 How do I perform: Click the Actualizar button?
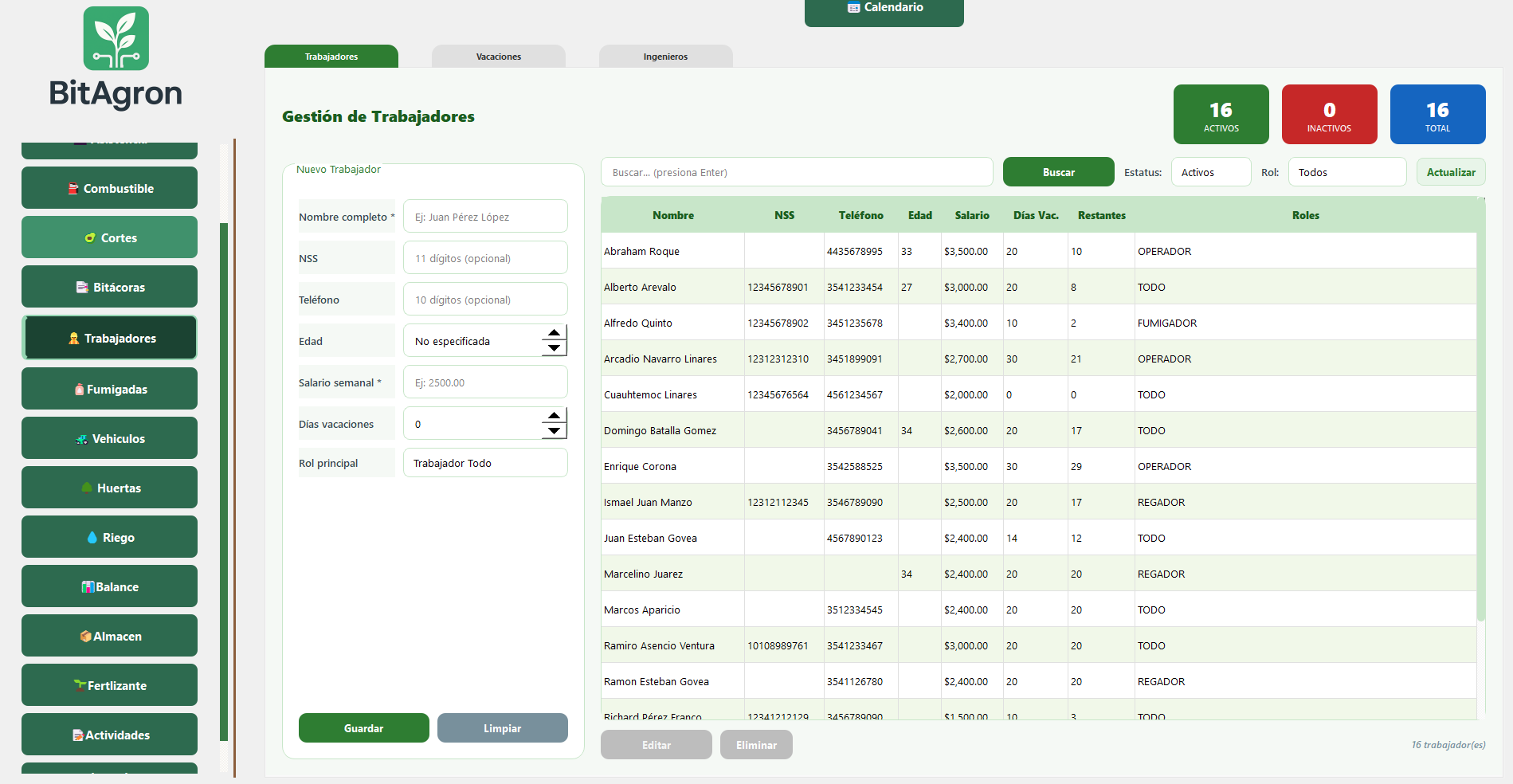pyautogui.click(x=1451, y=172)
